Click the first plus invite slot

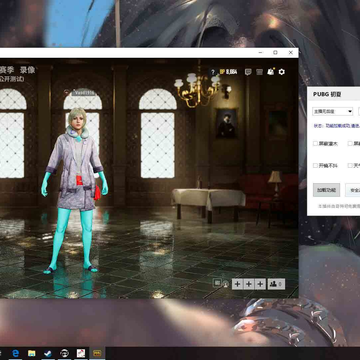pos(237,284)
